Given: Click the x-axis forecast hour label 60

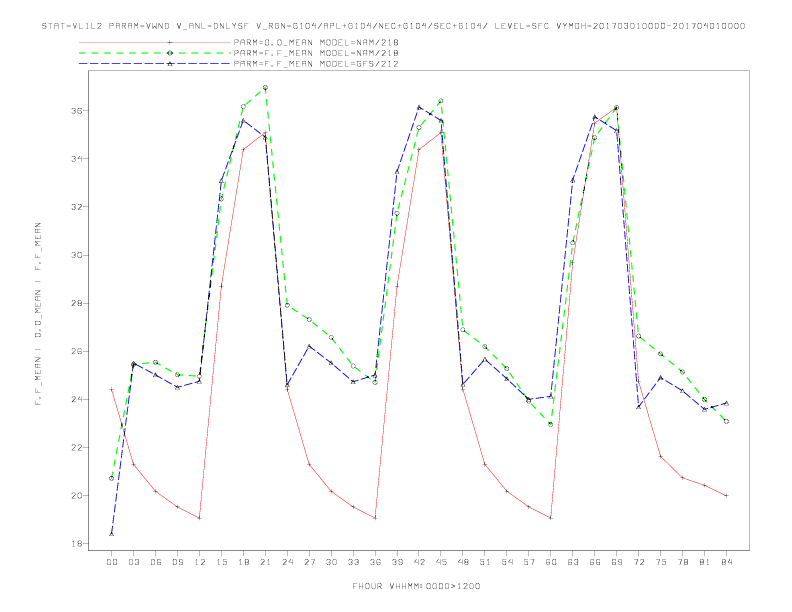Looking at the screenshot, I should tap(551, 562).
